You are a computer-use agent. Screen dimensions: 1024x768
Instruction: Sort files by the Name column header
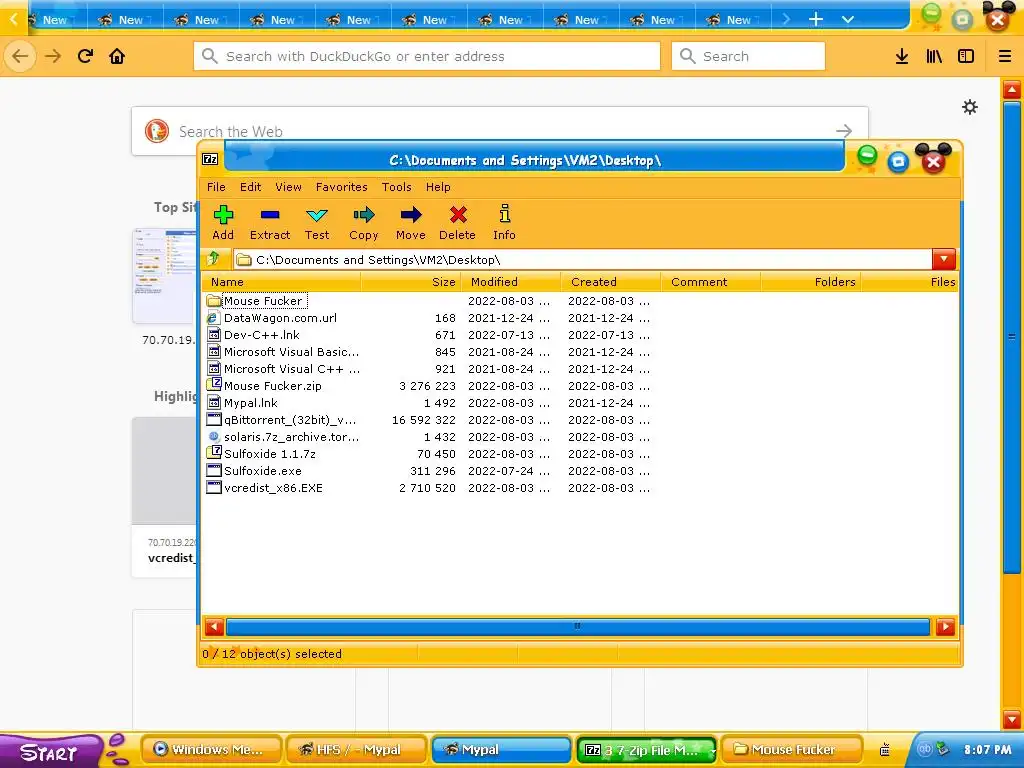pos(281,282)
